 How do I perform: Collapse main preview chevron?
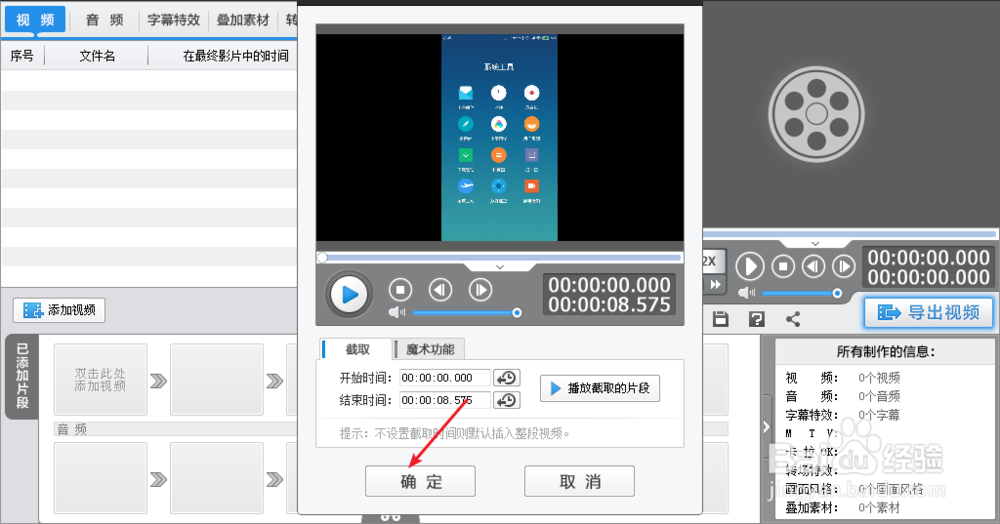coord(815,244)
